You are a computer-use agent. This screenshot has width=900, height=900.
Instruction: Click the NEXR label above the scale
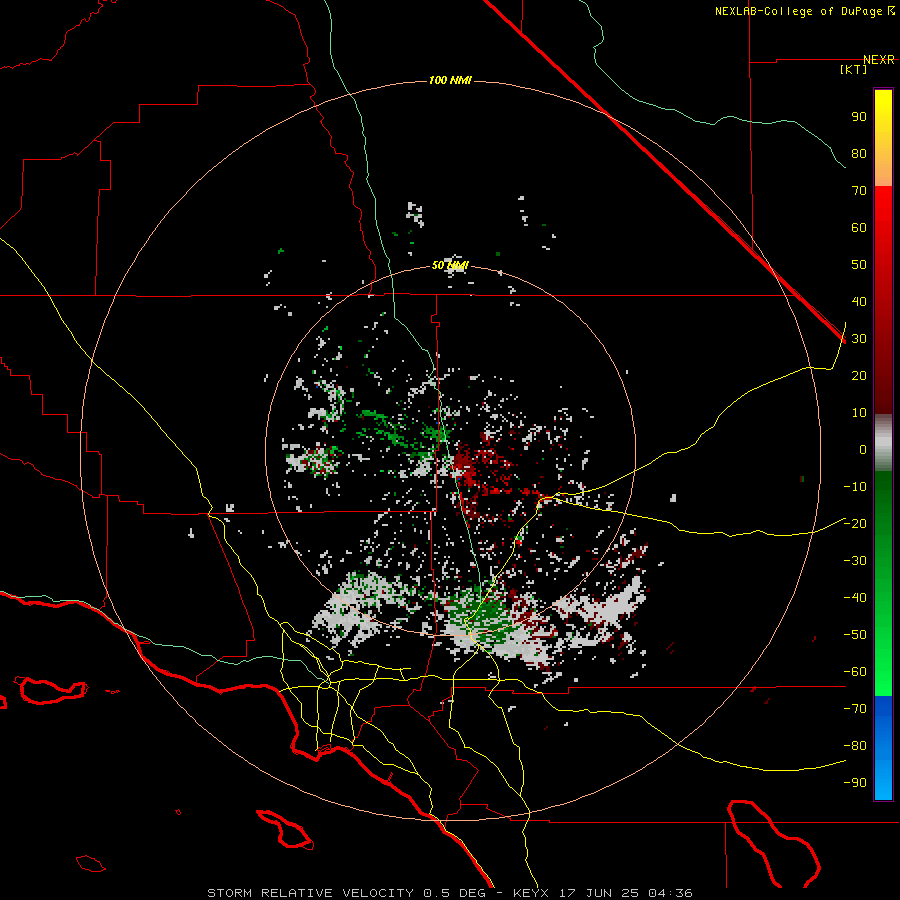878,60
